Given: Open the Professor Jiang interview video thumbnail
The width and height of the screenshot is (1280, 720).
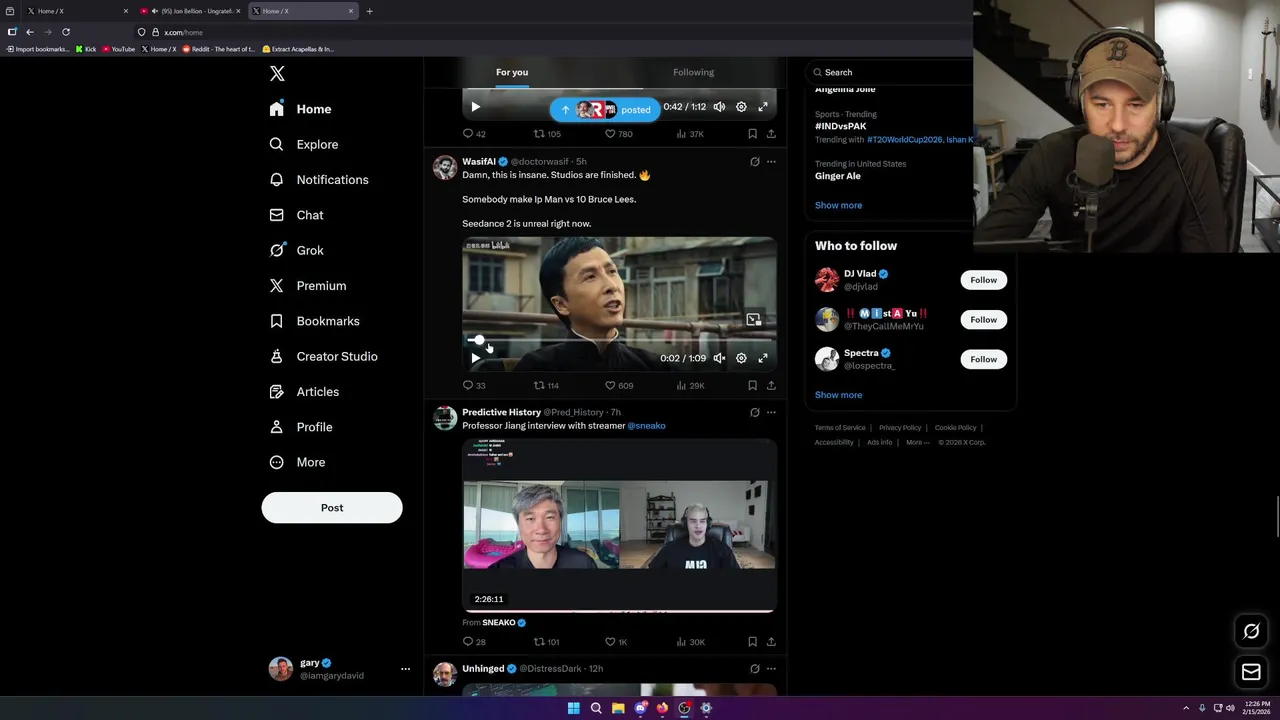Looking at the screenshot, I should click(619, 525).
